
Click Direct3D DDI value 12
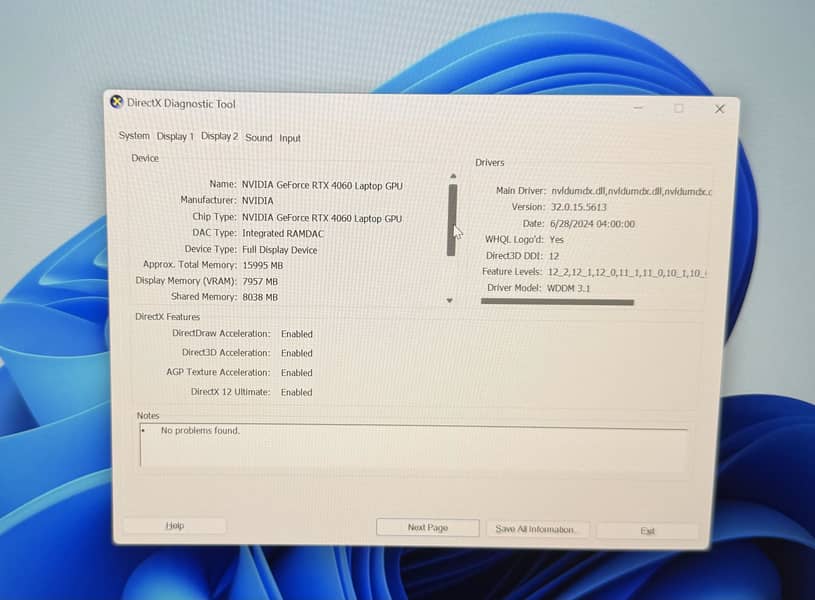pyautogui.click(x=554, y=256)
